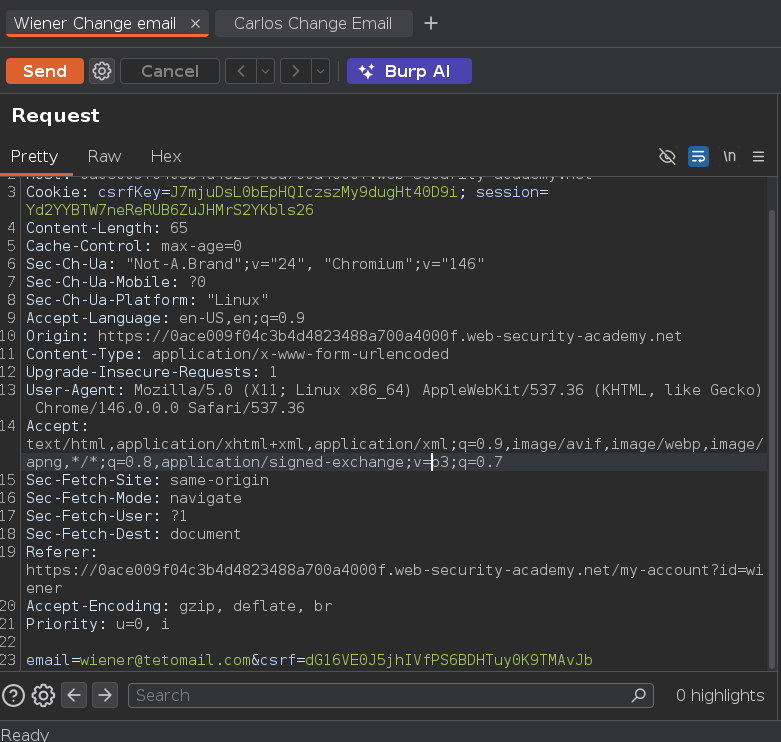Jump to previous search match arrow
Image resolution: width=781 pixels, height=742 pixels.
point(74,695)
